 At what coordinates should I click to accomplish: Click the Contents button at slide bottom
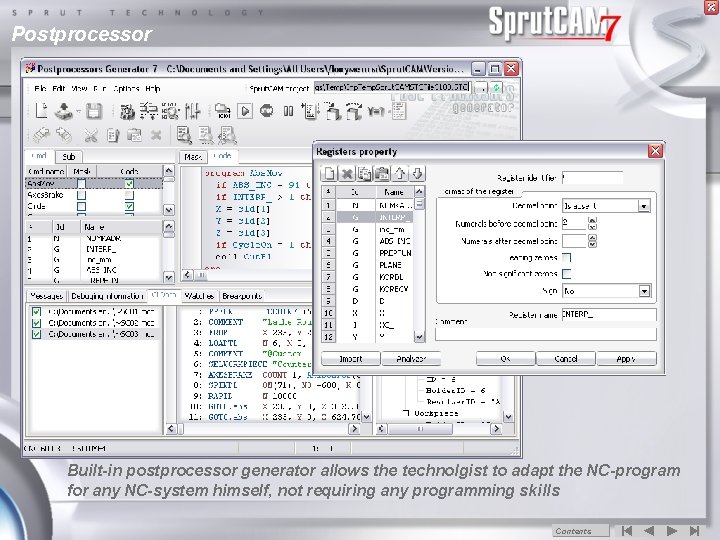(x=580, y=531)
